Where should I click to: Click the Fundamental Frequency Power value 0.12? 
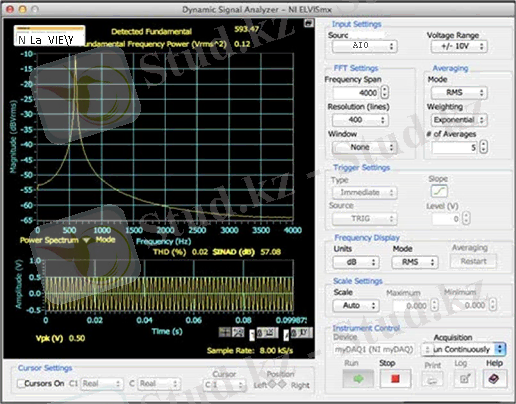click(242, 44)
